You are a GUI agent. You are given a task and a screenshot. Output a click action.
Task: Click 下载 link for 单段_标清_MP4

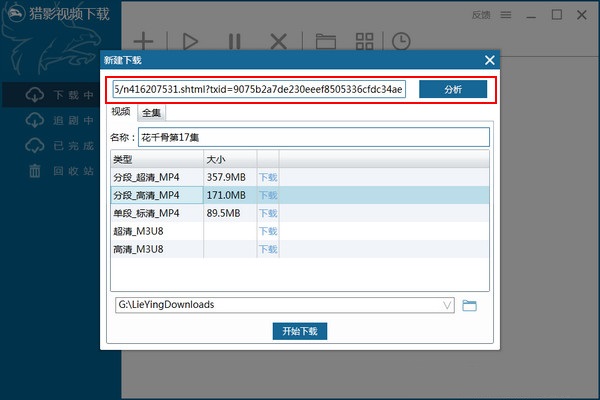(268, 213)
